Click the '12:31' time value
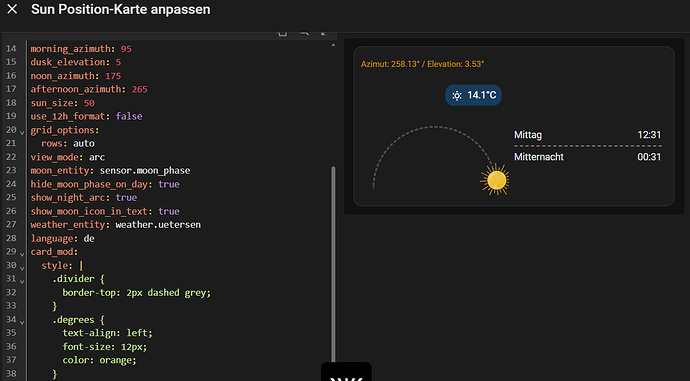Screen dimensions: 690x381 coord(649,135)
